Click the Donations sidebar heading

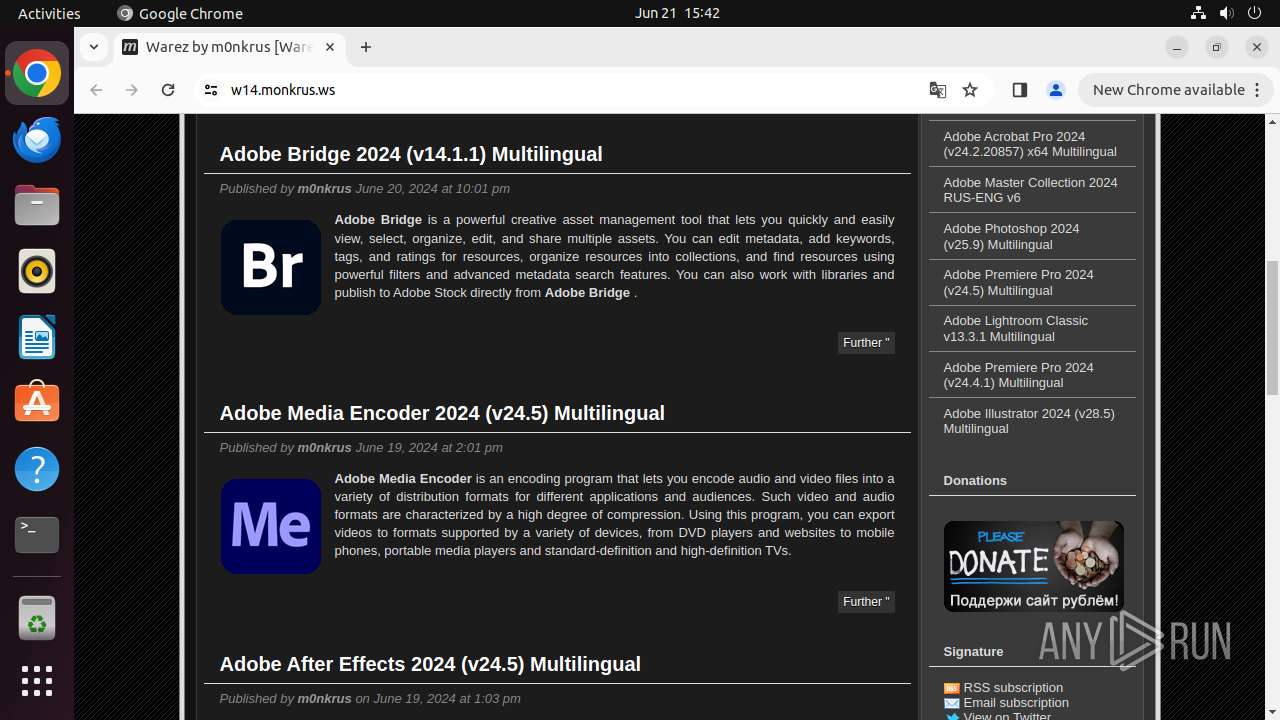975,481
